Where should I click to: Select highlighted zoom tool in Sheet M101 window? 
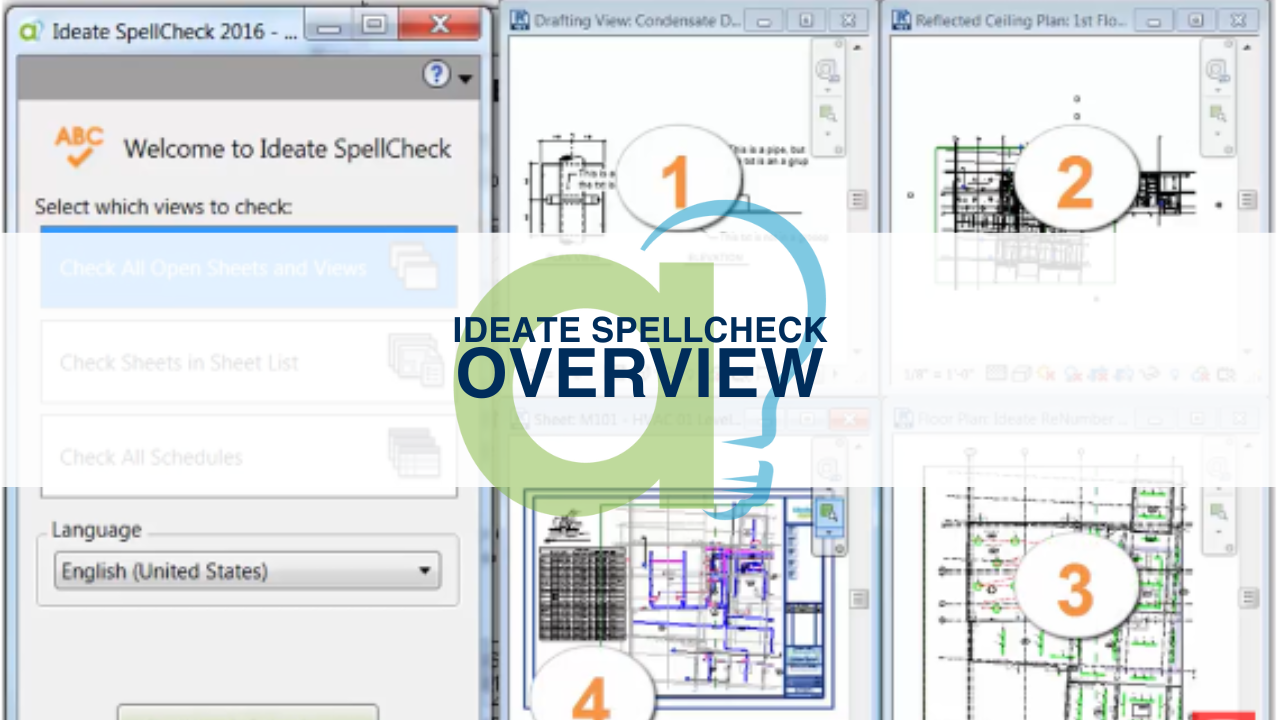[x=828, y=513]
